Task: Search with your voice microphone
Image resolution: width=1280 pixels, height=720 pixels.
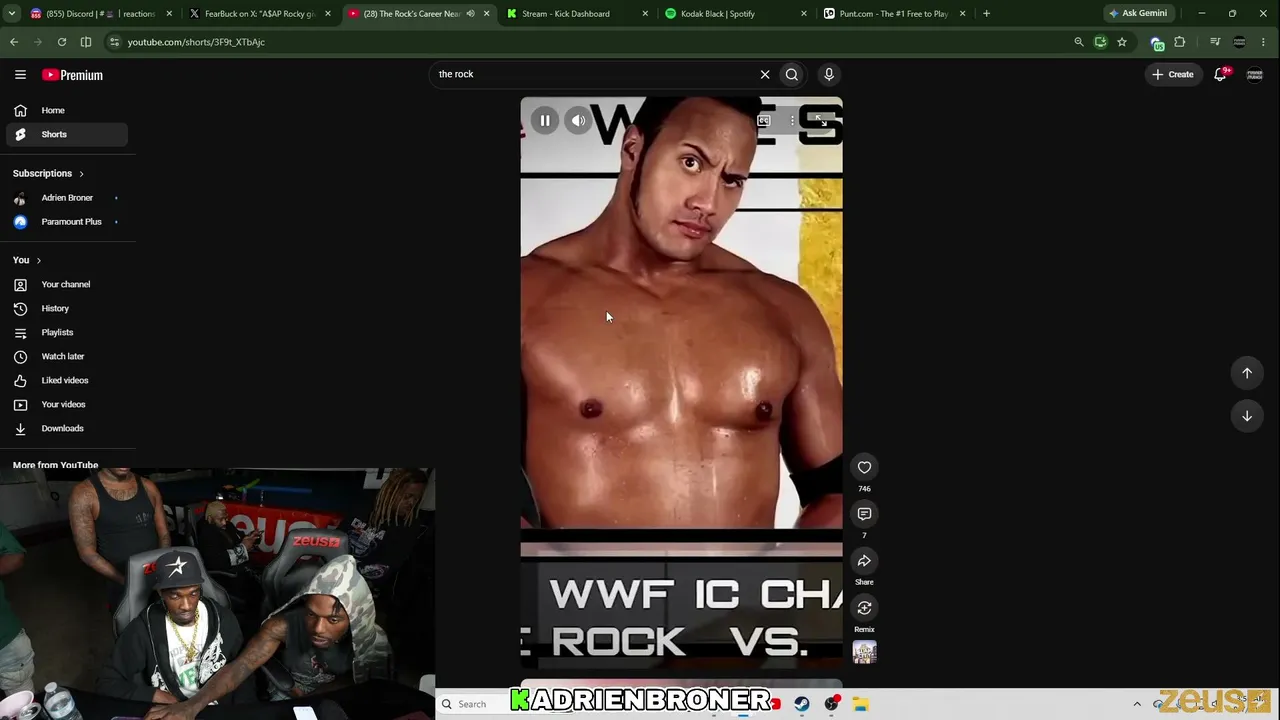Action: tap(829, 74)
